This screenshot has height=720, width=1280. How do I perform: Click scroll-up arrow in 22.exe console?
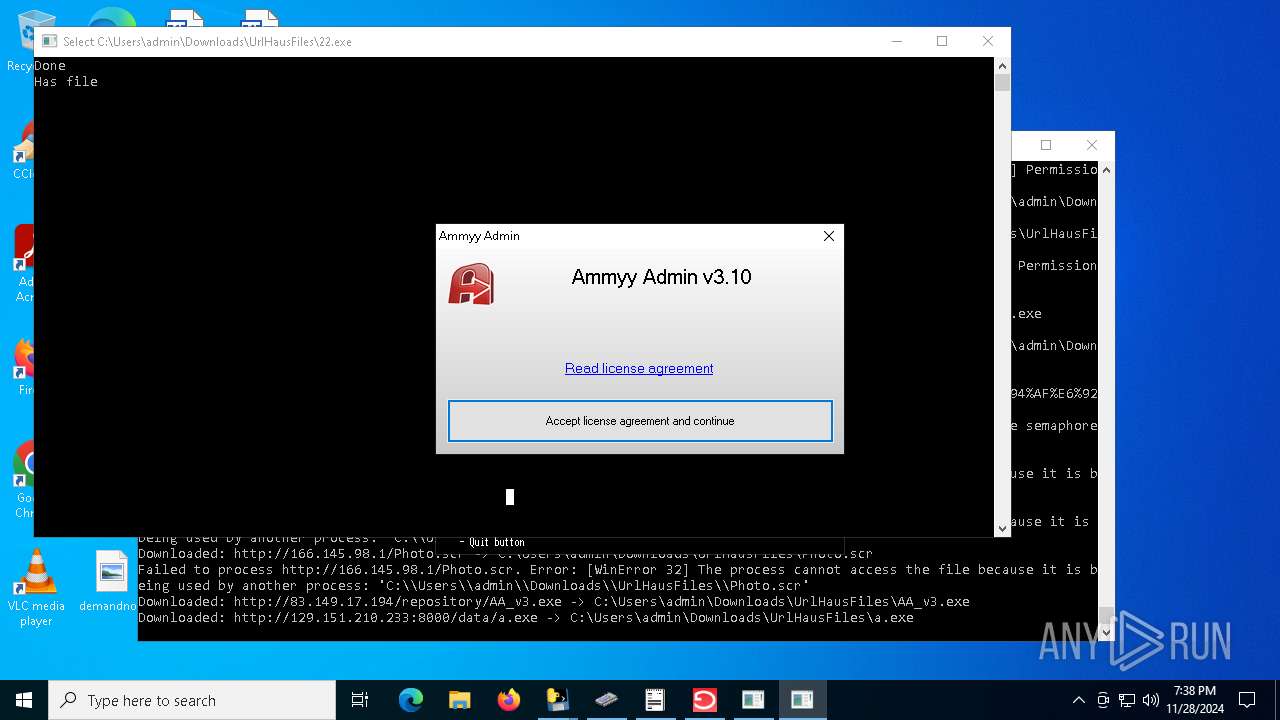(x=1002, y=66)
